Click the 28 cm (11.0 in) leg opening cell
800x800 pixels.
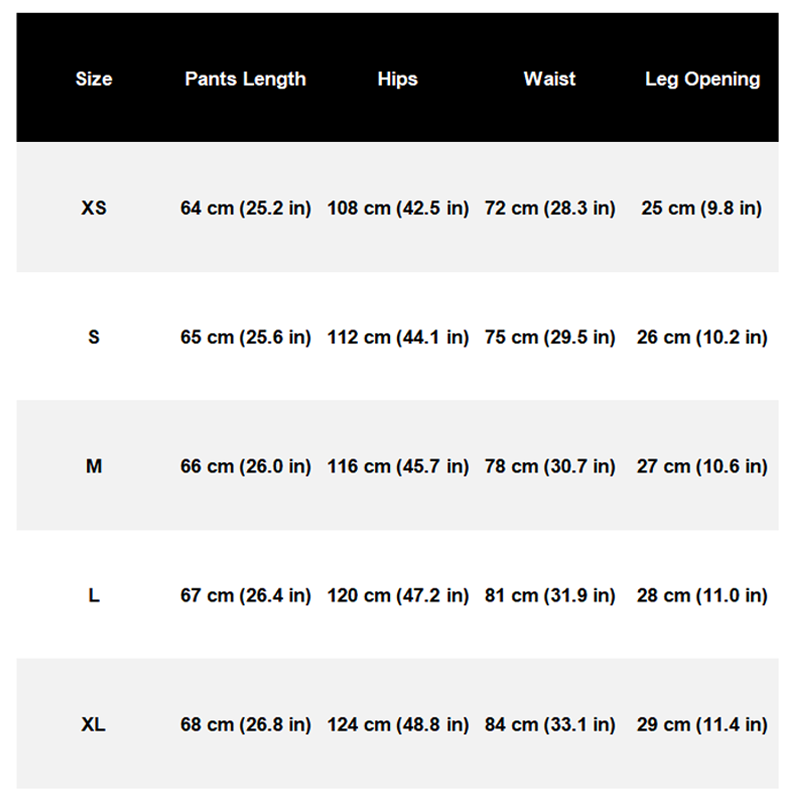(x=702, y=595)
